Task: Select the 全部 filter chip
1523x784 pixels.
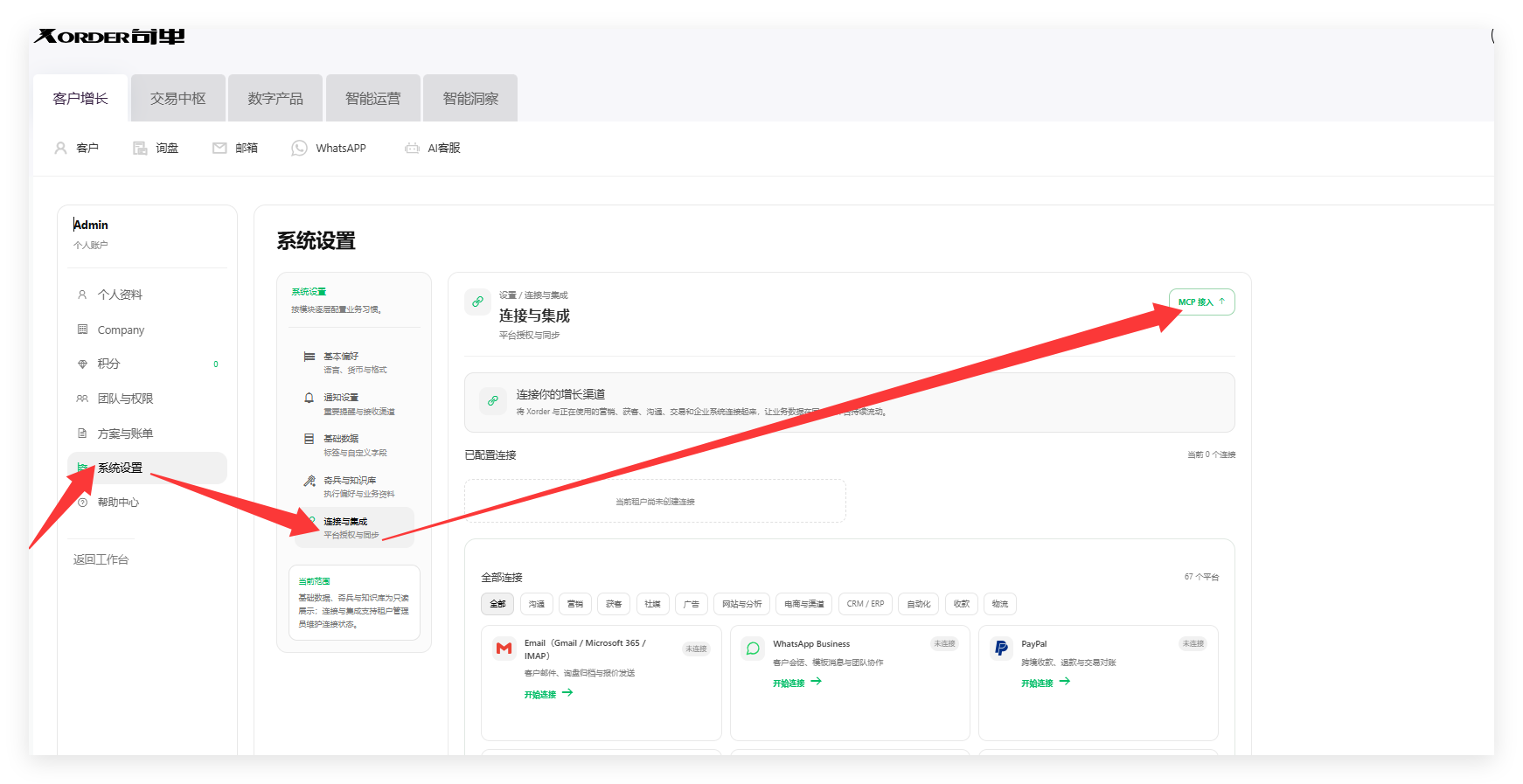Action: [x=497, y=604]
